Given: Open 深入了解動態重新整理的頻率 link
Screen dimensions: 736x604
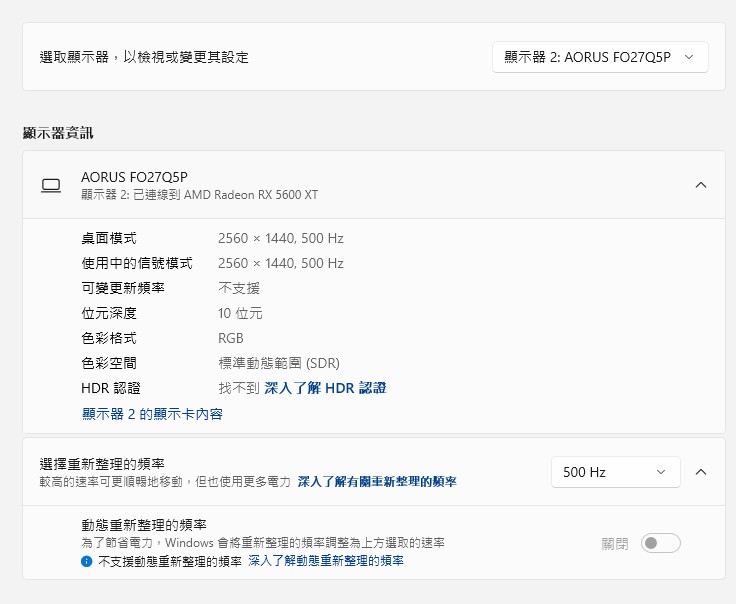Looking at the screenshot, I should pos(326,562).
